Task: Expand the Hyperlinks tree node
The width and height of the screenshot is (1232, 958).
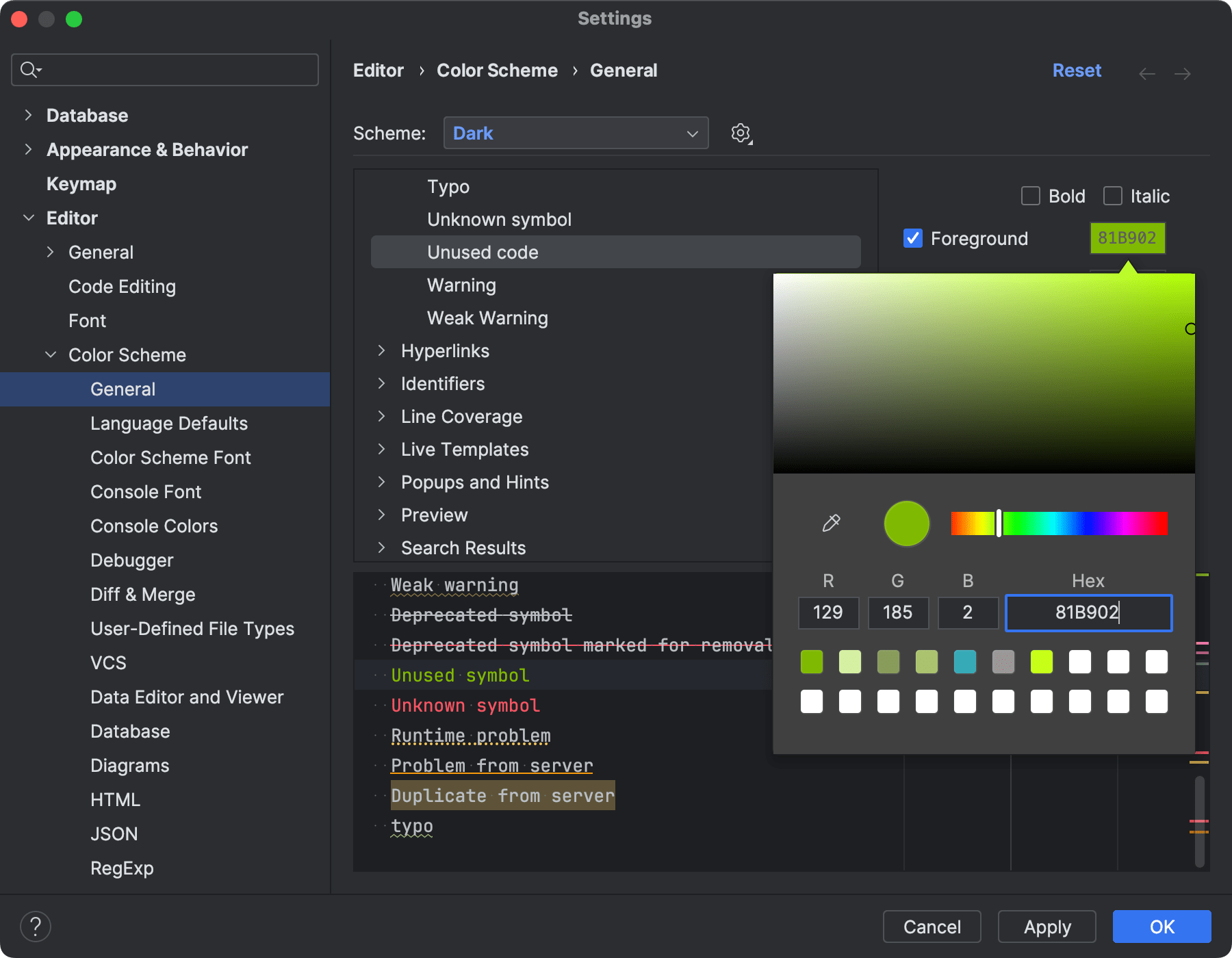Action: pyautogui.click(x=382, y=350)
